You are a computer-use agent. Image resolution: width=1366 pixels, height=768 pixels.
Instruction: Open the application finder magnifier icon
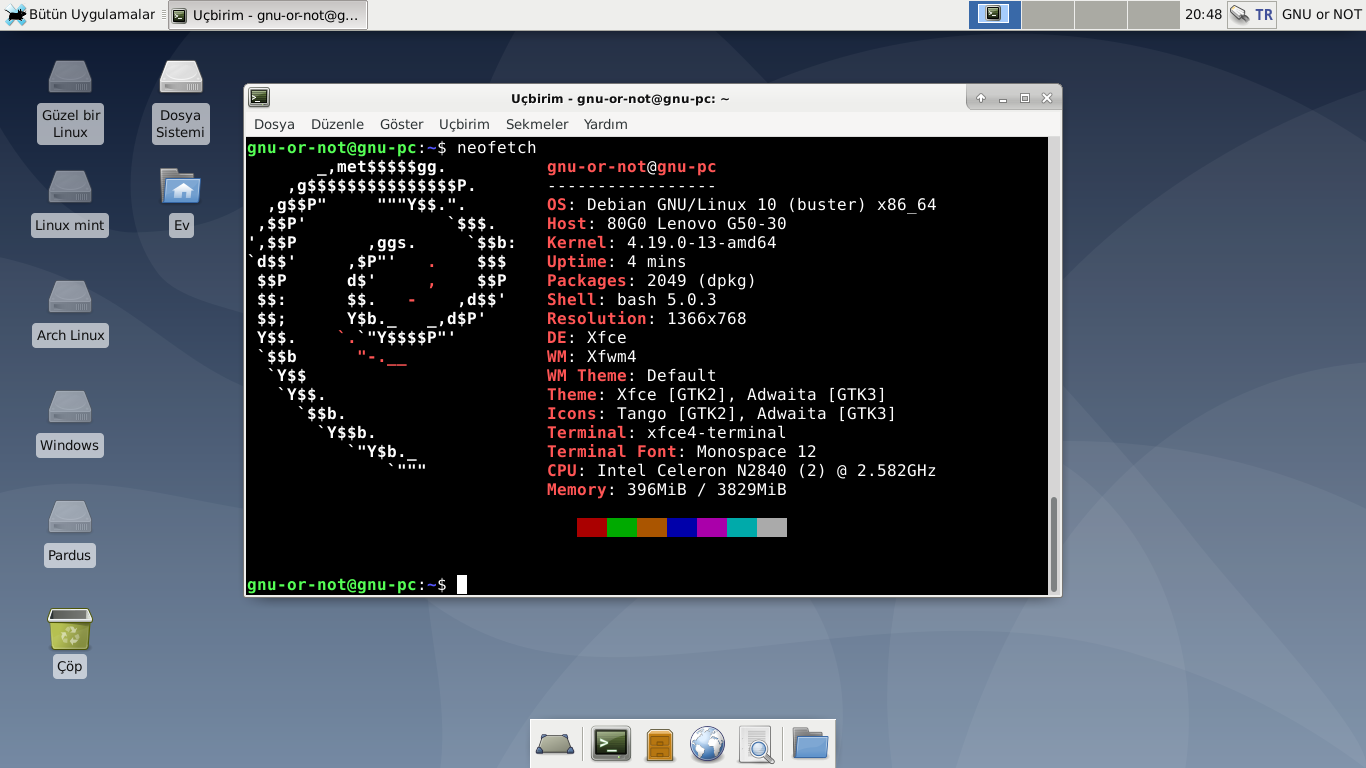coord(757,744)
